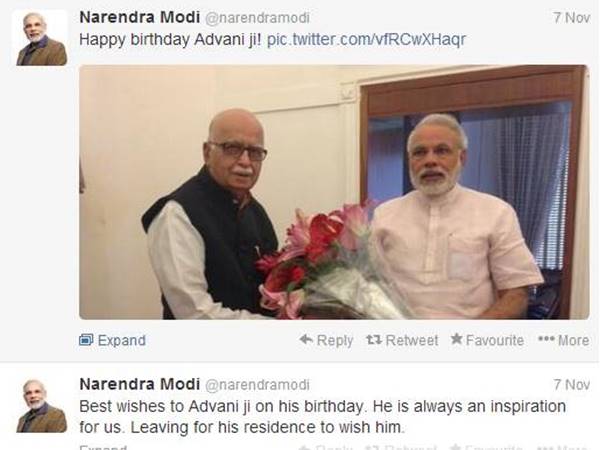Open @narendramodi handle on second tweet
This screenshot has height=450, width=600.
[258, 385]
